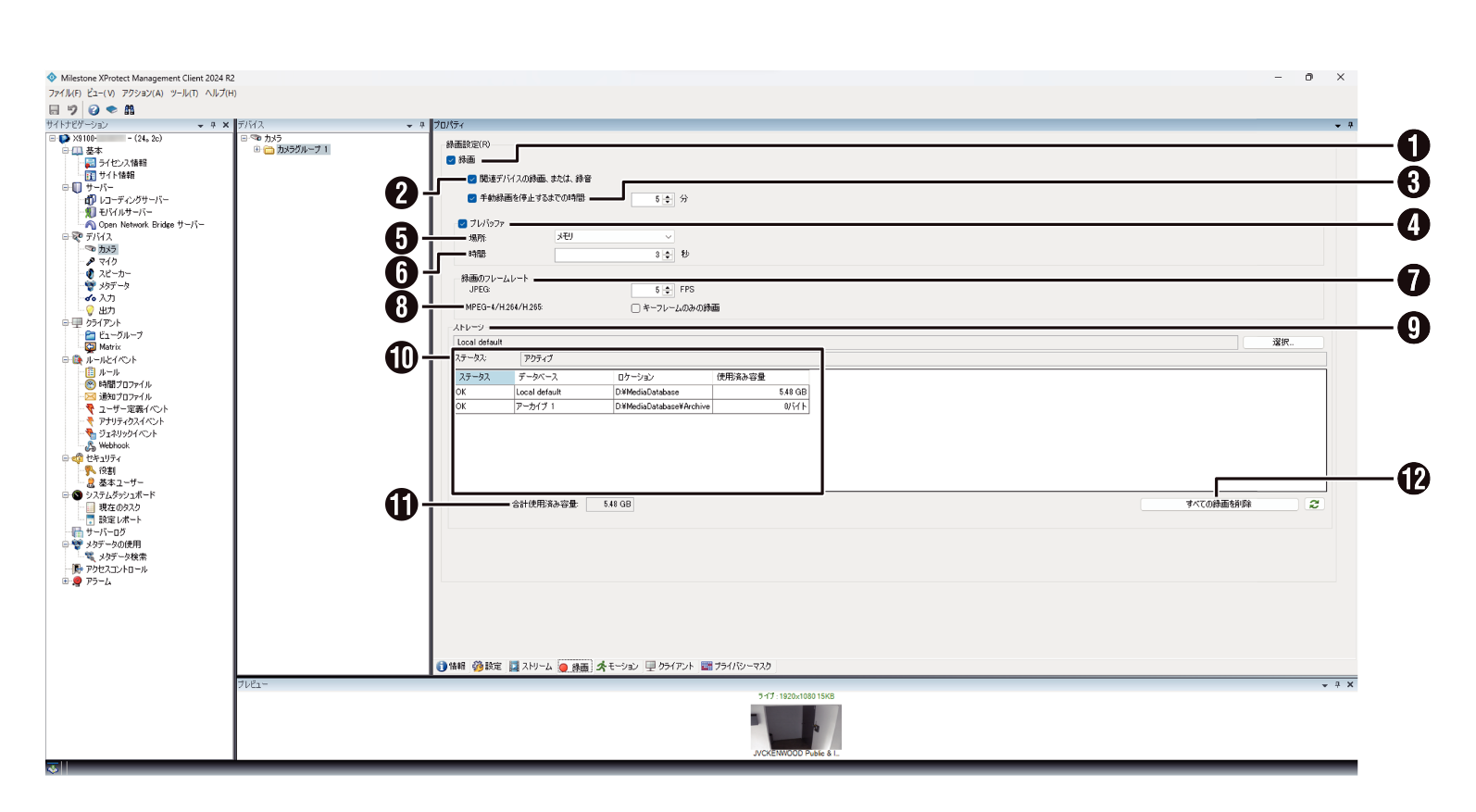Screen dimensions: 1476x812
Task: Collapse the デバイス node in navigation tree
Action: click(66, 237)
